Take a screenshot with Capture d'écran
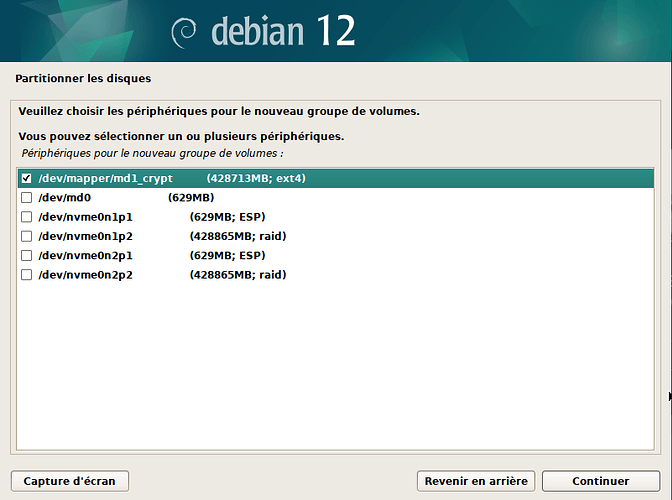This screenshot has height=500, width=672. point(69,481)
